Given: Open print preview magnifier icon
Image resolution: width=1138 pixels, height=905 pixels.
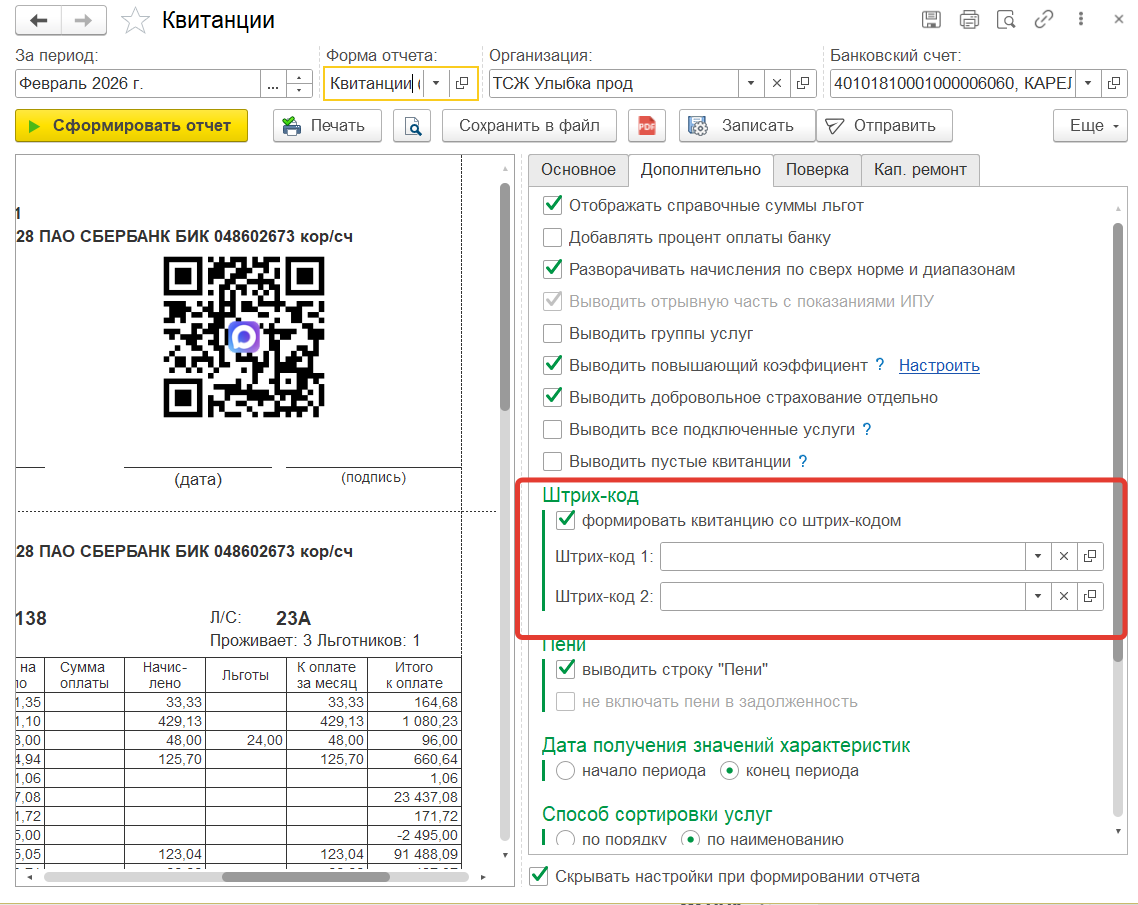Looking at the screenshot, I should [411, 126].
